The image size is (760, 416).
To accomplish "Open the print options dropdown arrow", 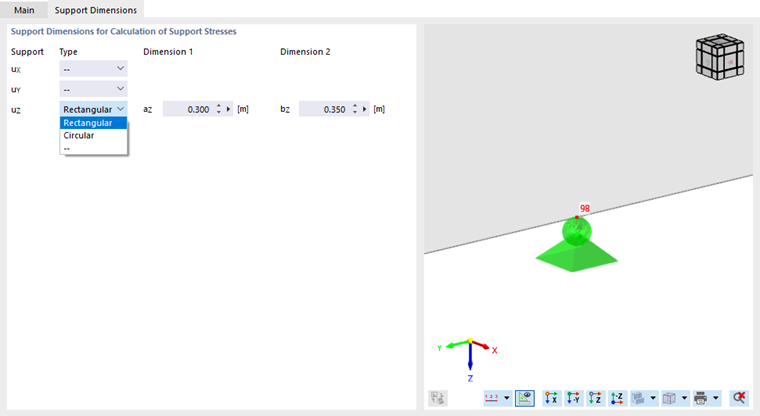I will coord(716,398).
